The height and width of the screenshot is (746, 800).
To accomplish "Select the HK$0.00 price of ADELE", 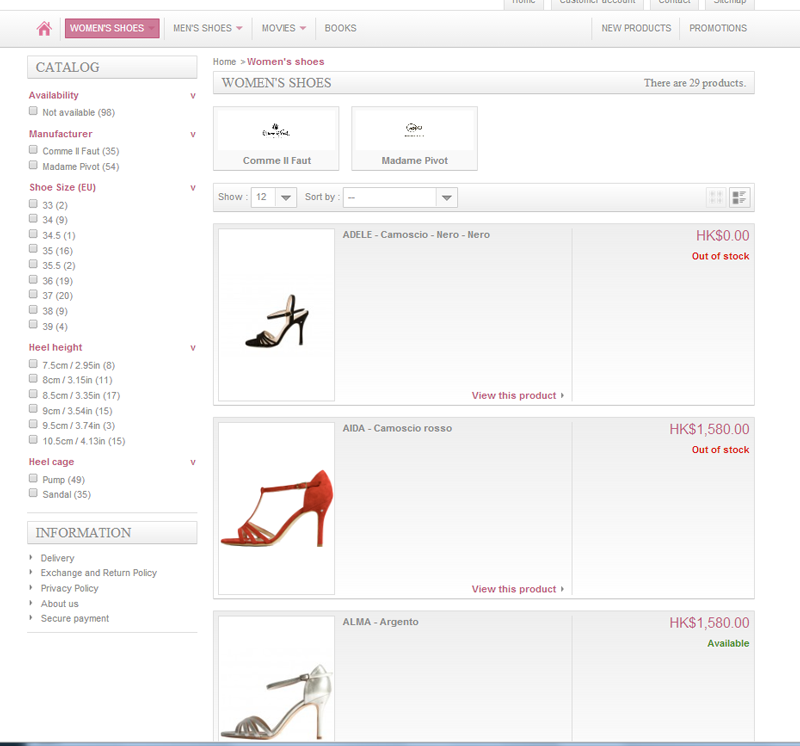I will coord(722,236).
